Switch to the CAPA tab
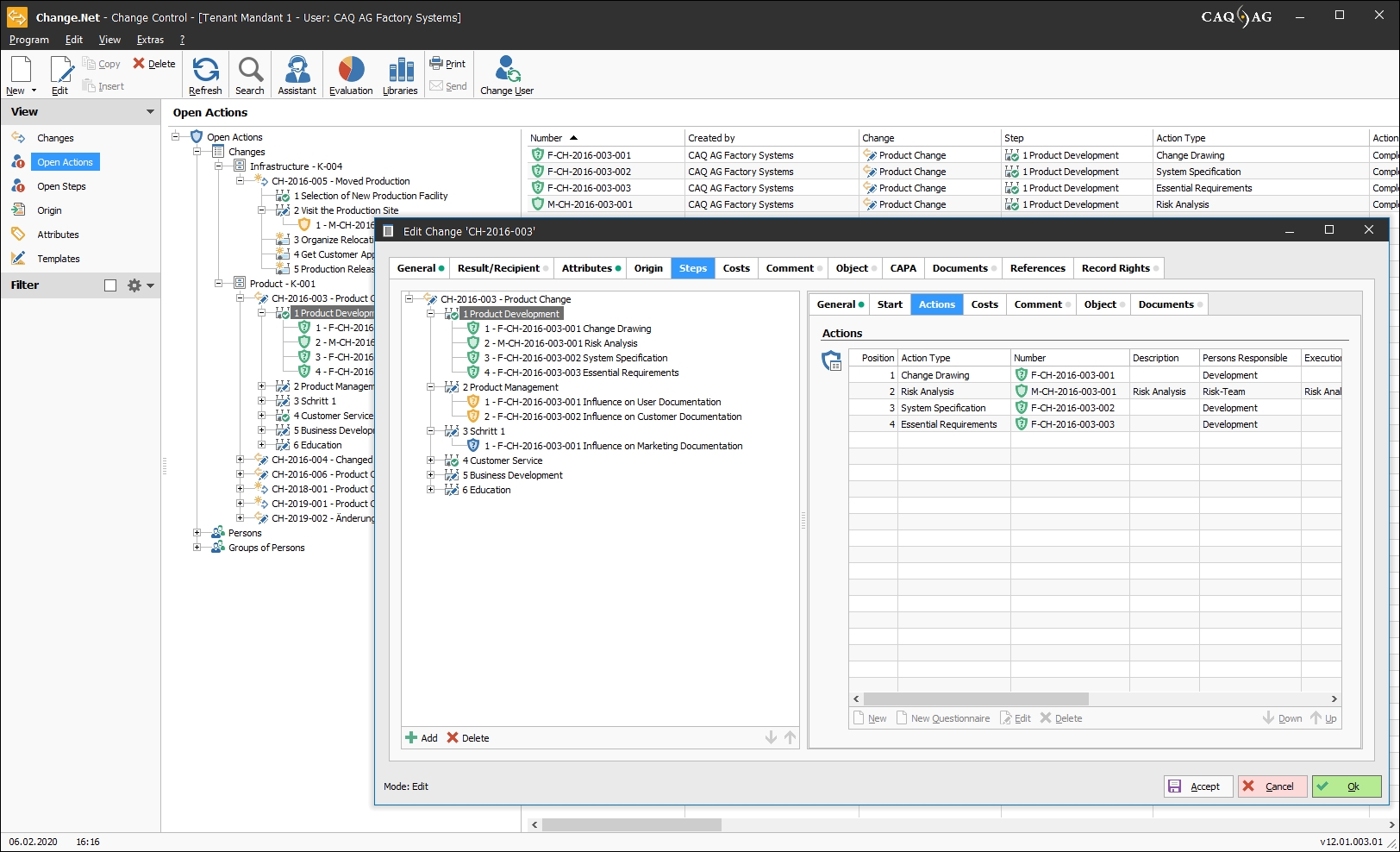The width and height of the screenshot is (1400, 852). click(x=903, y=268)
